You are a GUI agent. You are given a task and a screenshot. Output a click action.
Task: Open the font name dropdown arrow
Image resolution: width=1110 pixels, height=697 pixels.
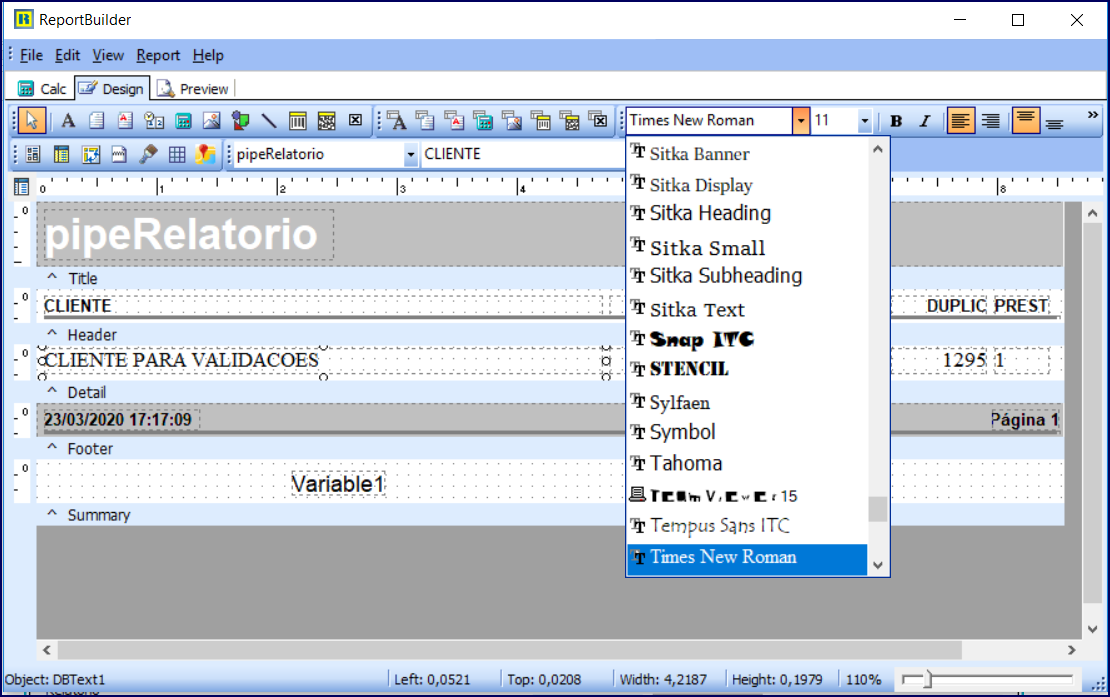(x=801, y=121)
